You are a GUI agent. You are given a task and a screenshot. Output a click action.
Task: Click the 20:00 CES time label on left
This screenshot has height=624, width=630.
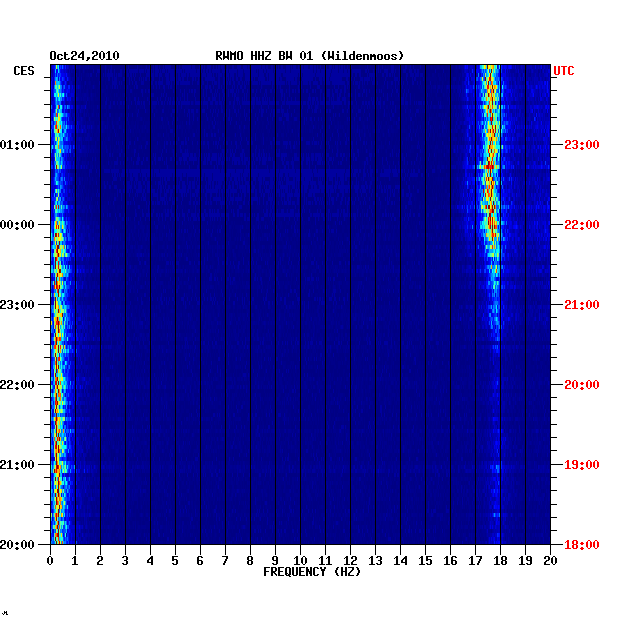[17, 545]
